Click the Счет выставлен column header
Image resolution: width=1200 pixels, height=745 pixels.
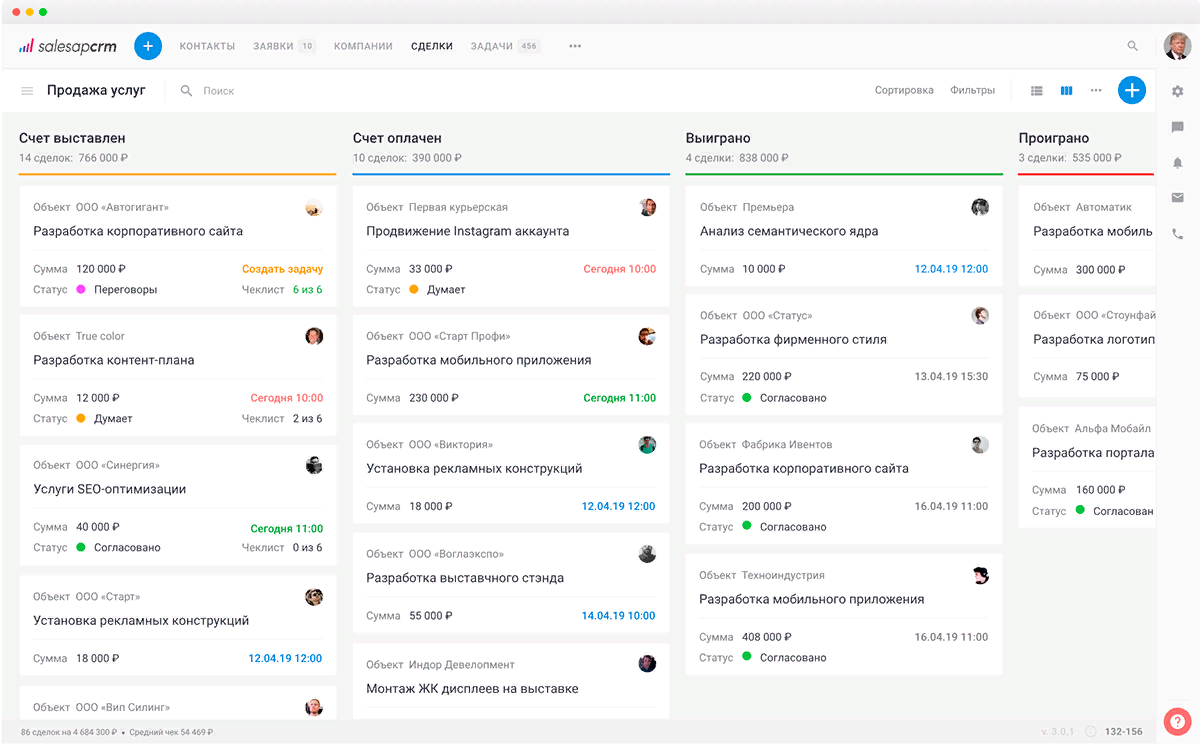[72, 138]
